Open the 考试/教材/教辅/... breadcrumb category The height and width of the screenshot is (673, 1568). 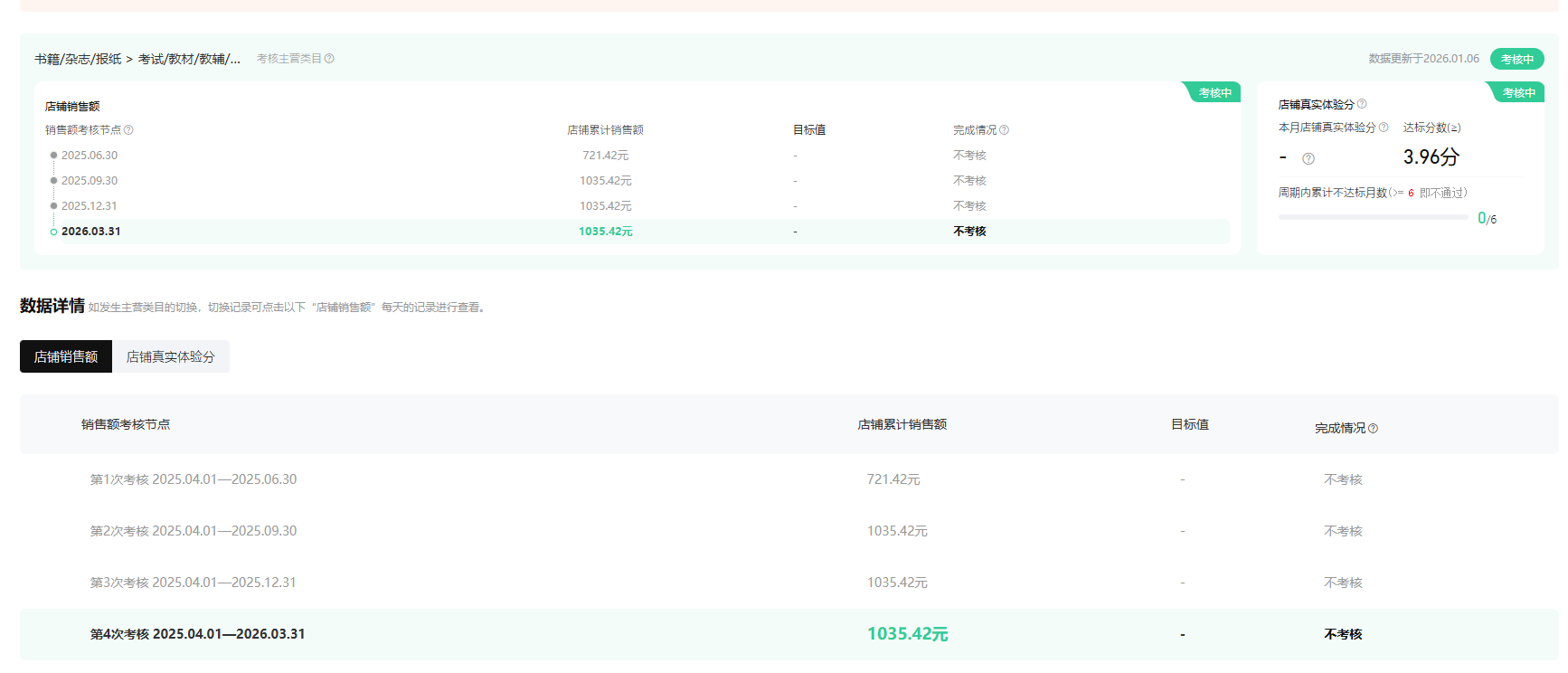coord(190,59)
